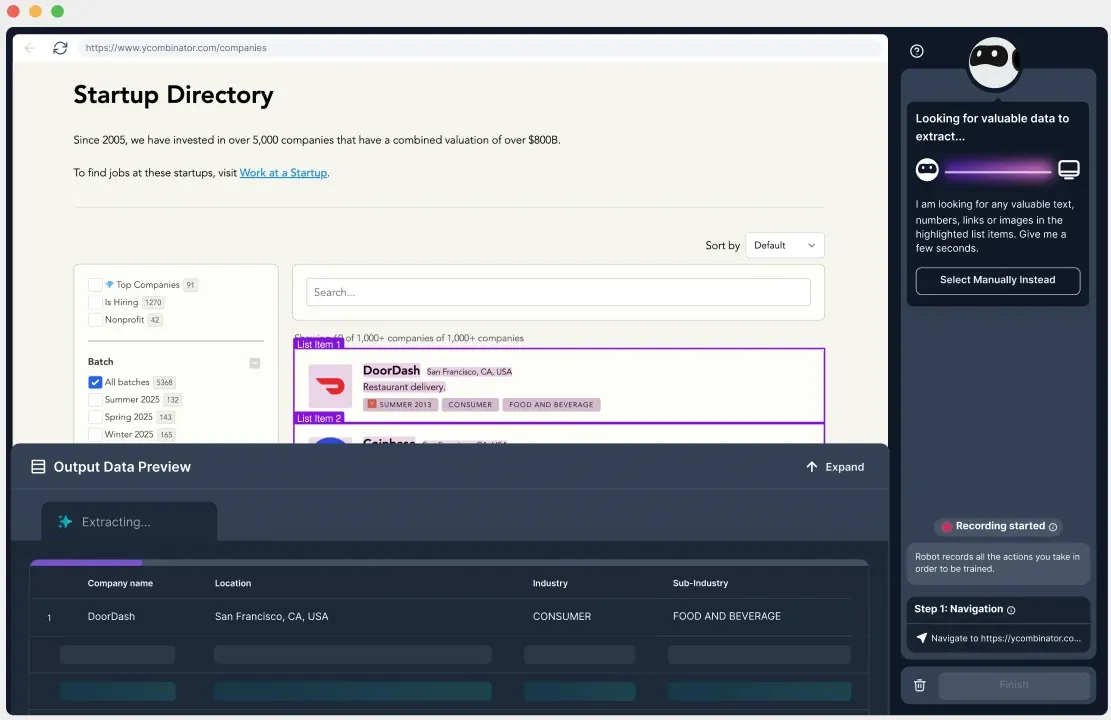Viewport: 1111px width, 720px height.
Task: Expand the Output Data Preview panel
Action: click(835, 467)
